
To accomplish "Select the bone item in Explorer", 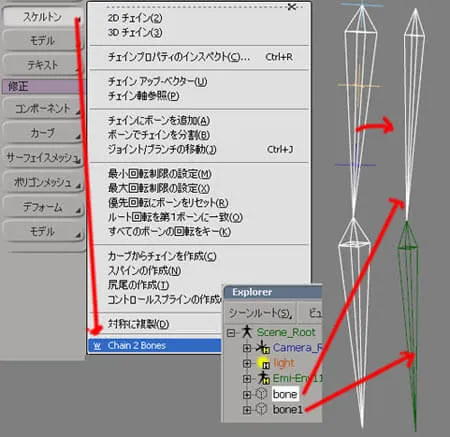I will point(285,394).
